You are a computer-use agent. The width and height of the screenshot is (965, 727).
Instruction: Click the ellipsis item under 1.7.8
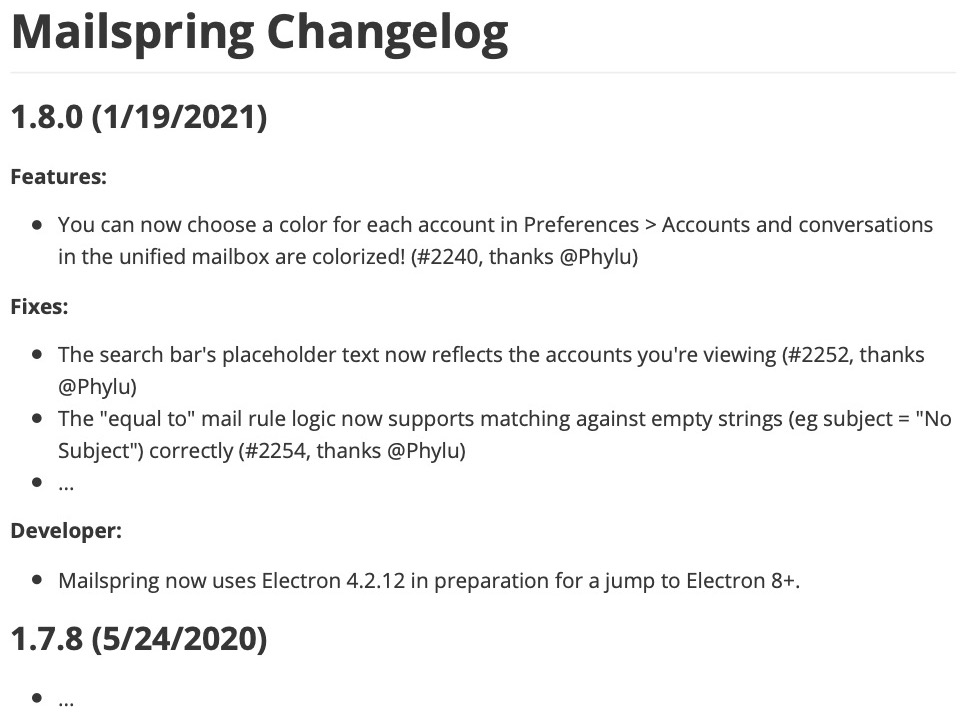point(66,699)
